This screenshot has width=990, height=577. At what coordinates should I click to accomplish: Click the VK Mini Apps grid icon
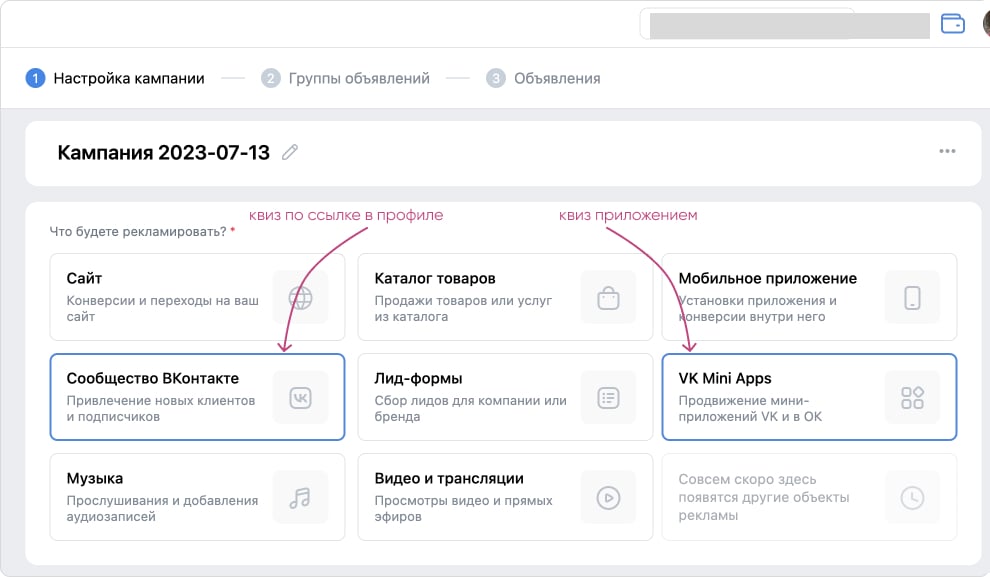point(912,397)
